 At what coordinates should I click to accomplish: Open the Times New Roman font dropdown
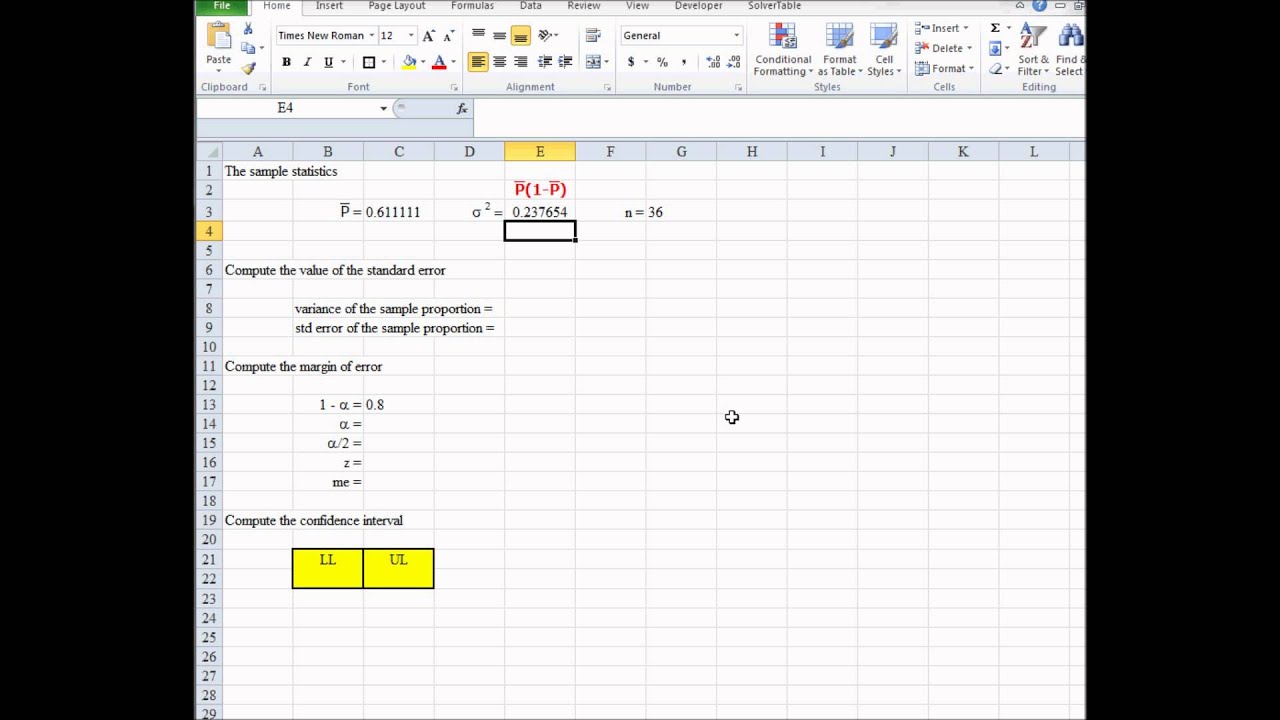tap(371, 36)
